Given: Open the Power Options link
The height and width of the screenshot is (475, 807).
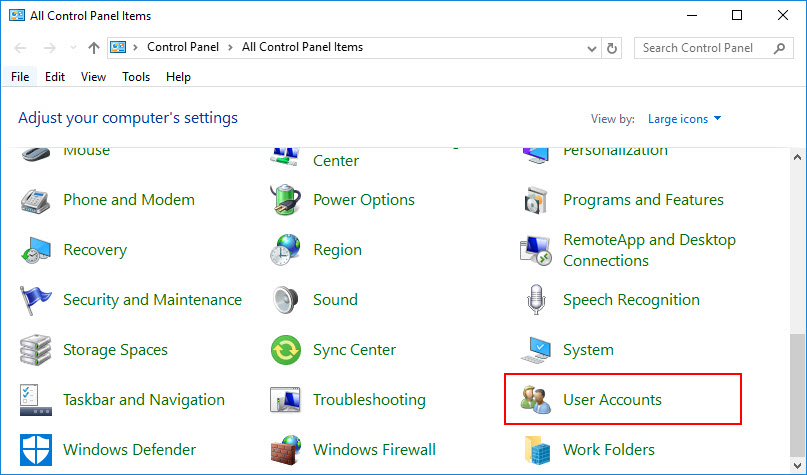Looking at the screenshot, I should click(x=364, y=200).
